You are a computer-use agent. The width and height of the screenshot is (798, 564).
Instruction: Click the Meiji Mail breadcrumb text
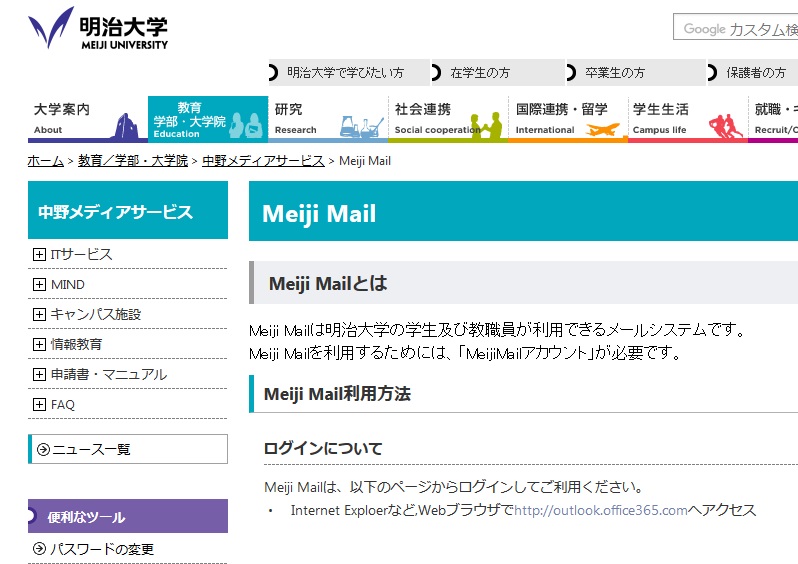365,161
